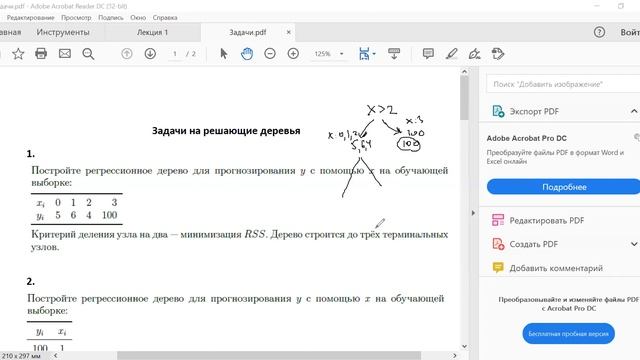Screen dimensions: 640x360
Task: Open the Справка menu
Action: 165,18
